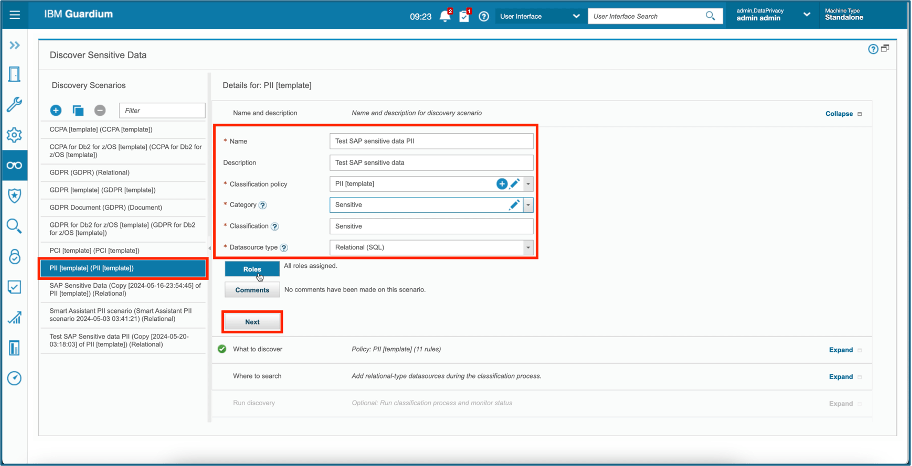The width and height of the screenshot is (912, 466).
Task: Select GDPR for Db2 for z/OS scenario
Action: click(x=123, y=229)
